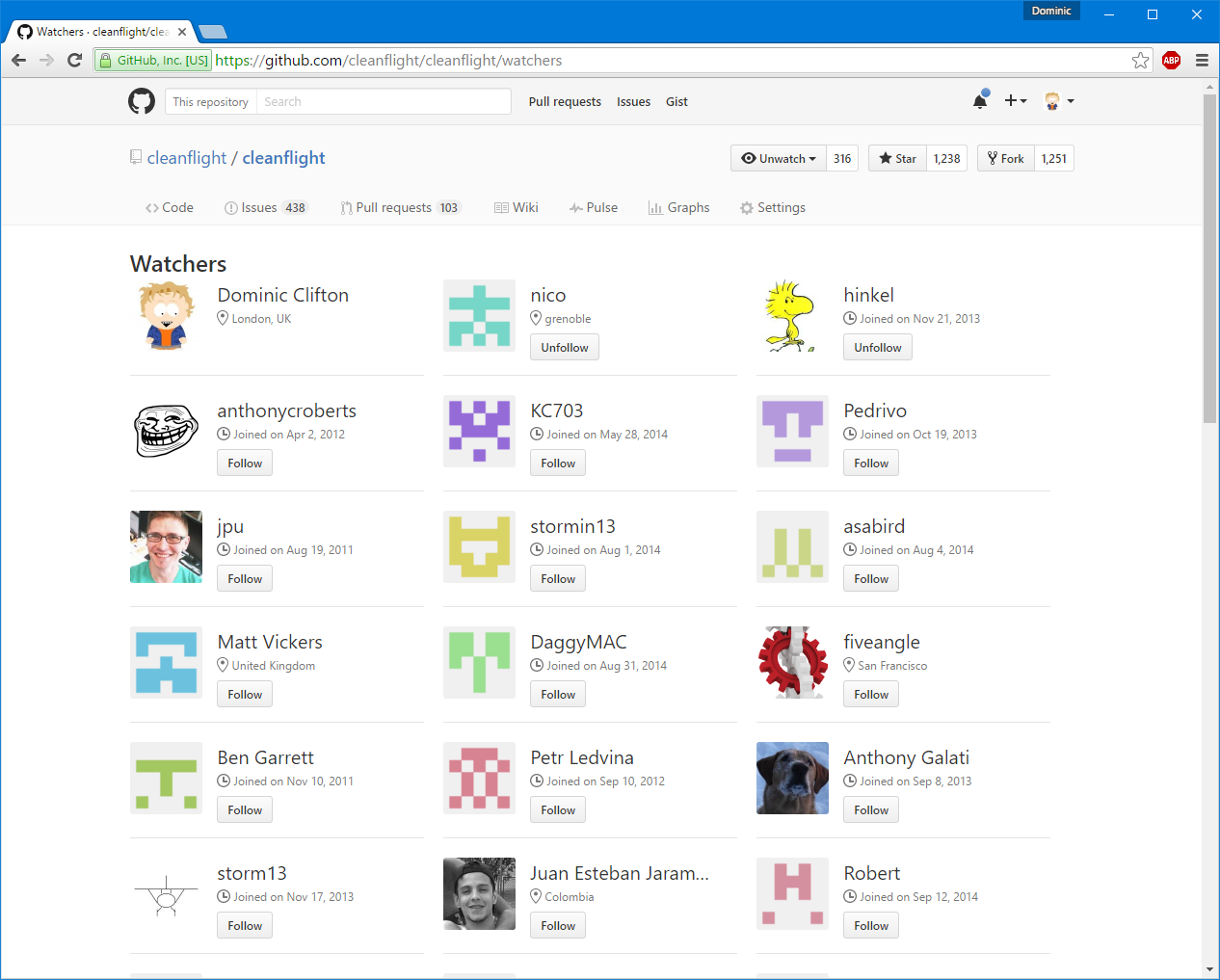Bookmark this page with star icon
This screenshot has width=1220, height=980.
coord(1141,60)
